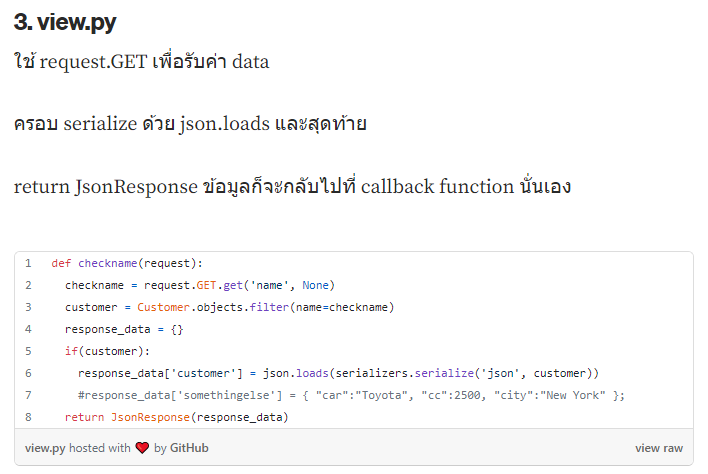
Task: Click the view raw link
Action: (659, 448)
